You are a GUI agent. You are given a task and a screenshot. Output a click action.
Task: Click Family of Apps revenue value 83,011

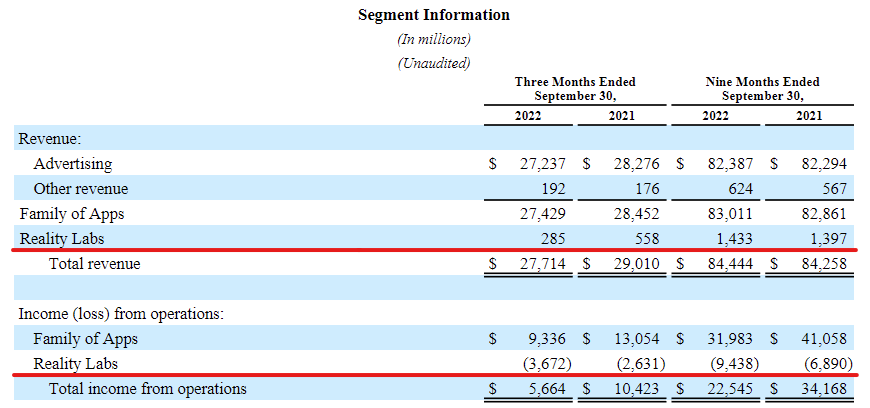tap(730, 213)
